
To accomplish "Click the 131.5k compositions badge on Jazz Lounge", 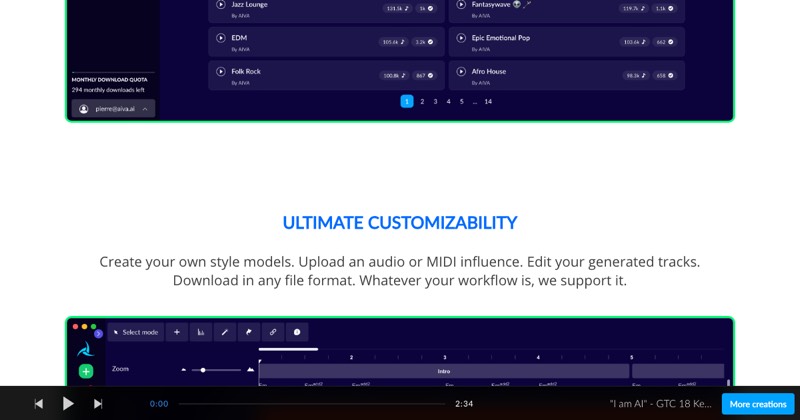I will point(397,8).
